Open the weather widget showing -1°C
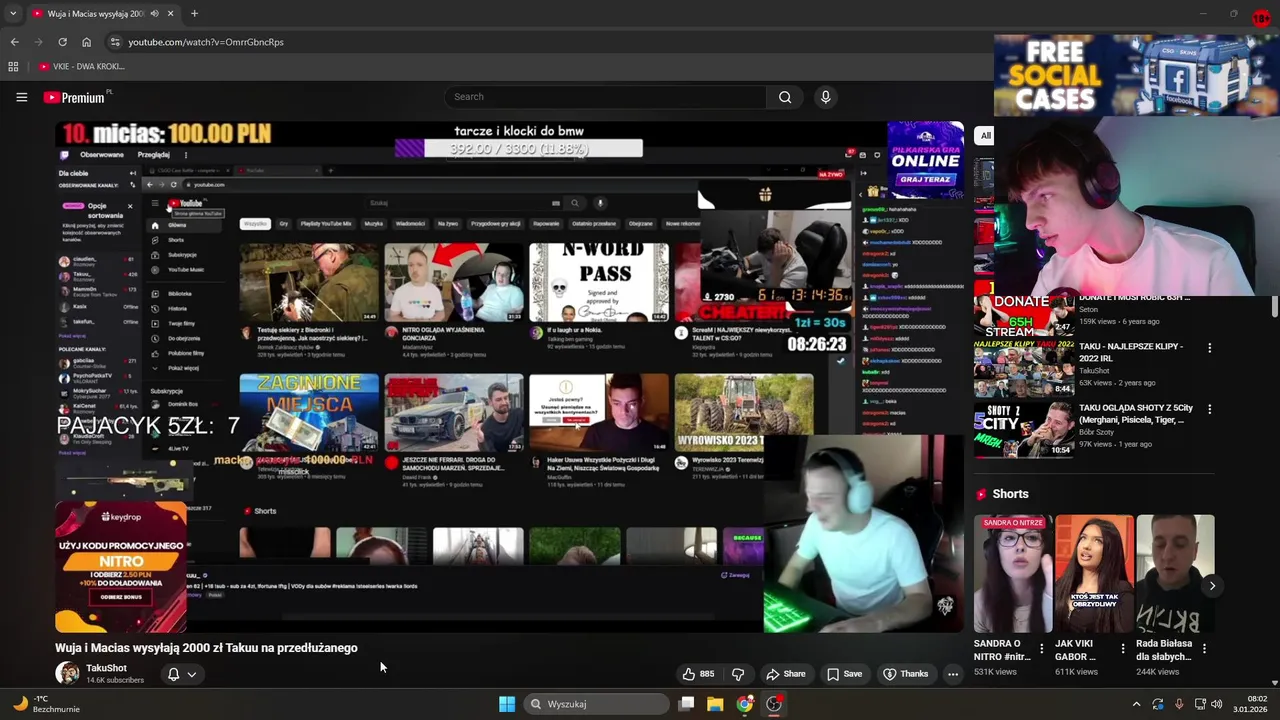 (x=45, y=704)
